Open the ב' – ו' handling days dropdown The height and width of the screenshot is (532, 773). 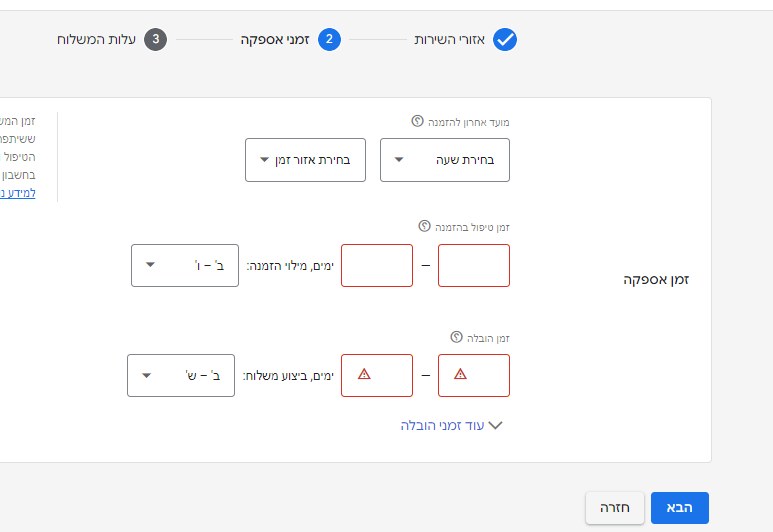pyautogui.click(x=185, y=265)
